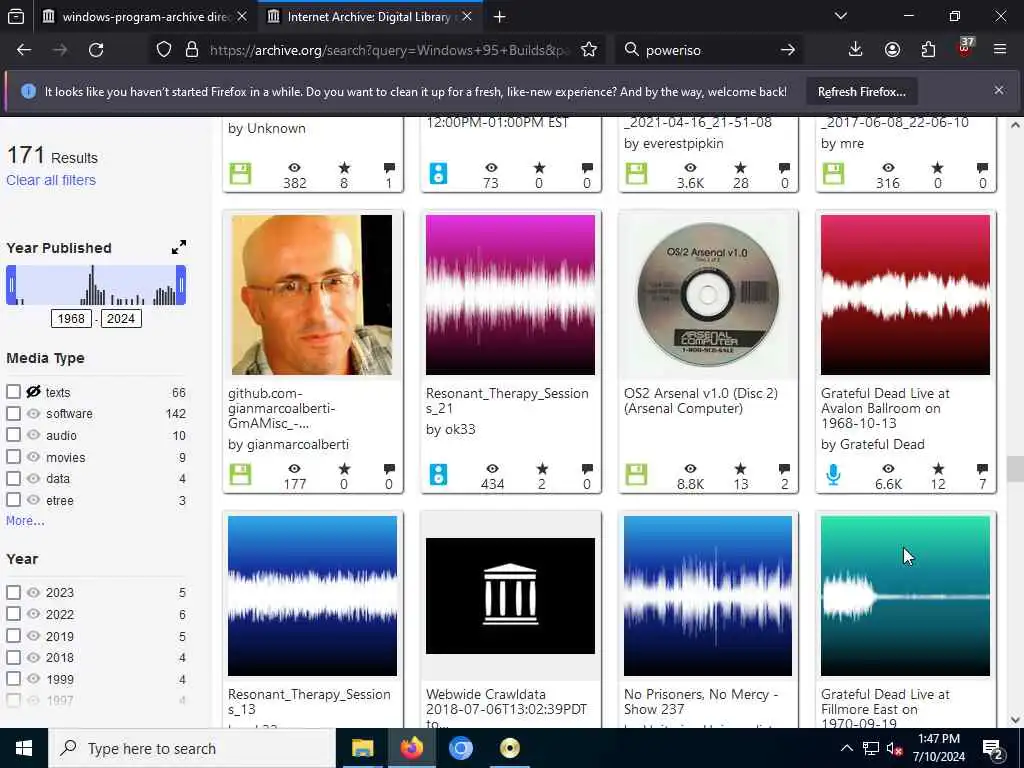Click the archive.org address bar
1024x768 pixels.
click(389, 50)
